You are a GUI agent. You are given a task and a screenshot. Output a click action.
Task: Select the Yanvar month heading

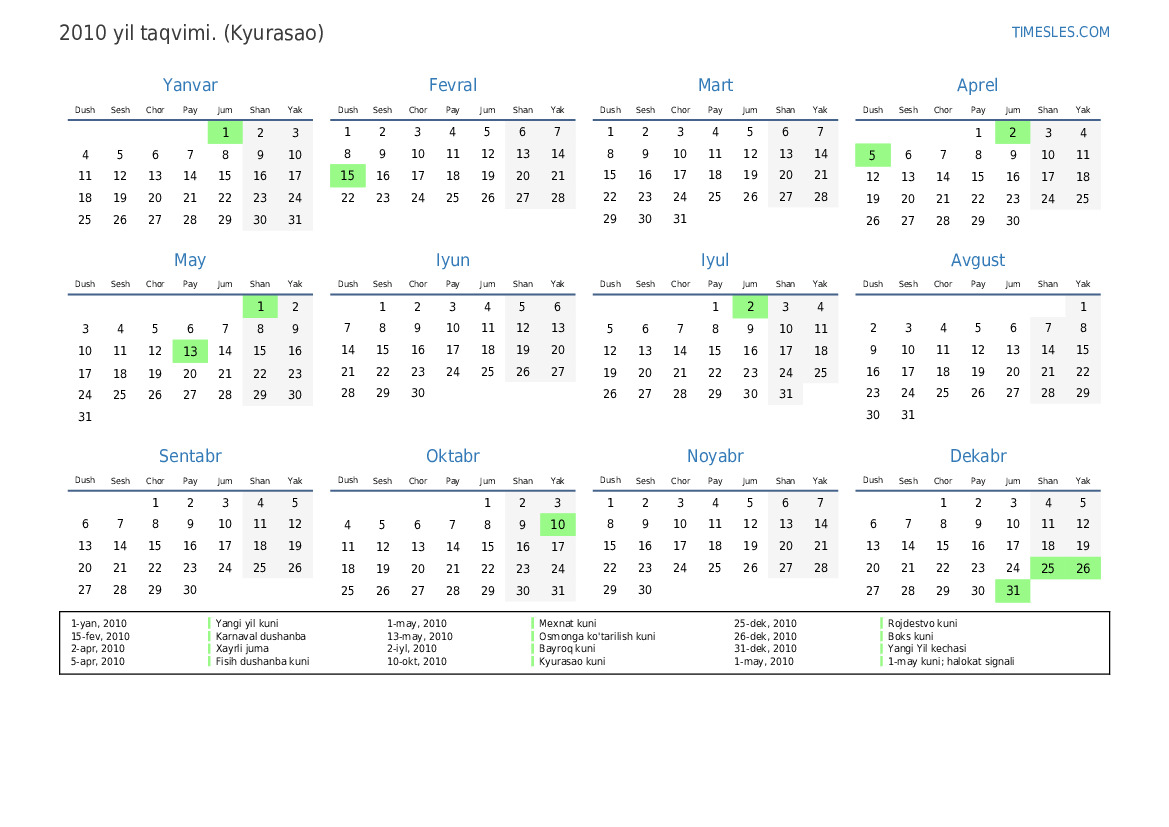click(190, 85)
